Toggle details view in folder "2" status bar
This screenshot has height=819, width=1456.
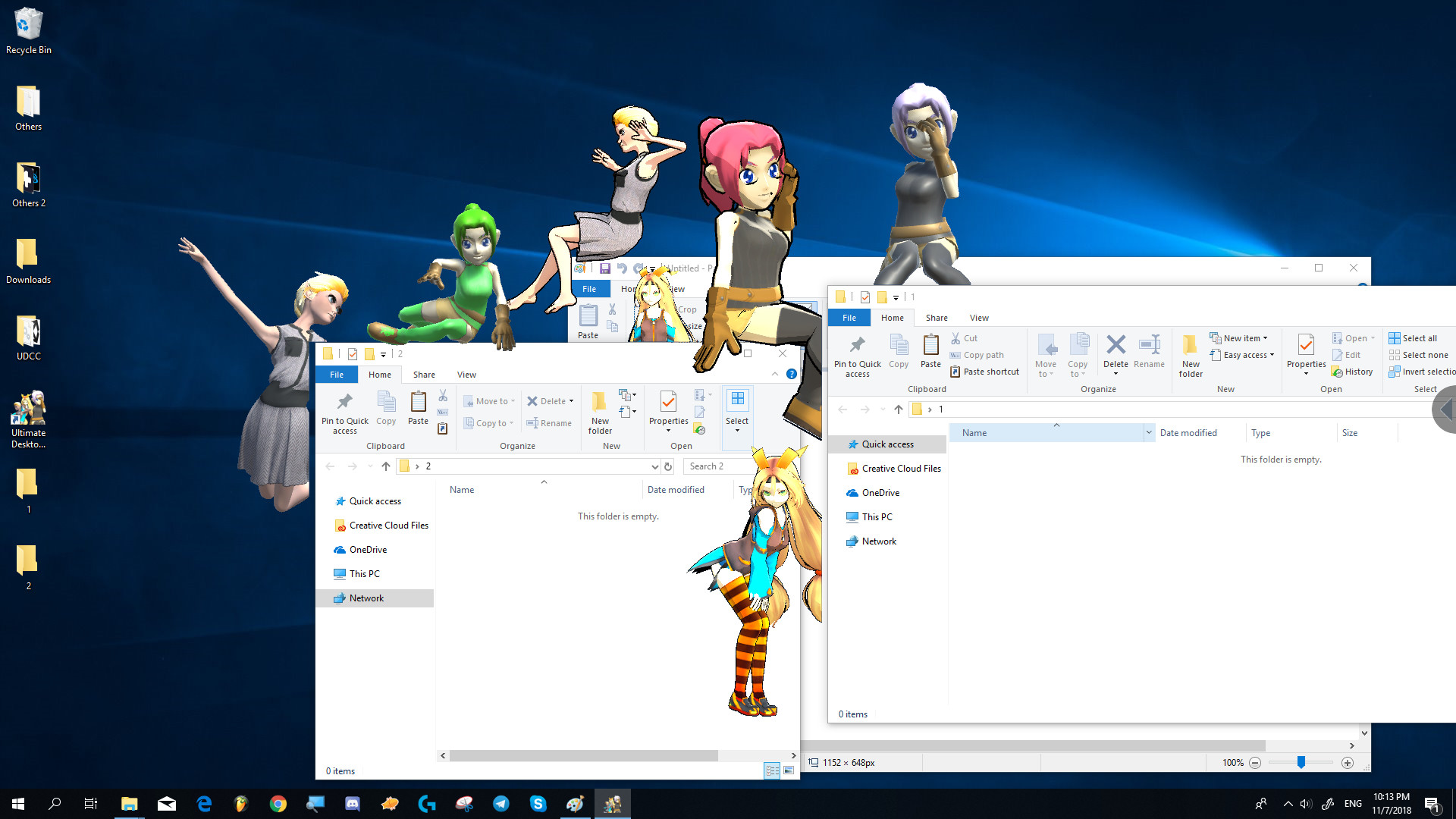773,770
